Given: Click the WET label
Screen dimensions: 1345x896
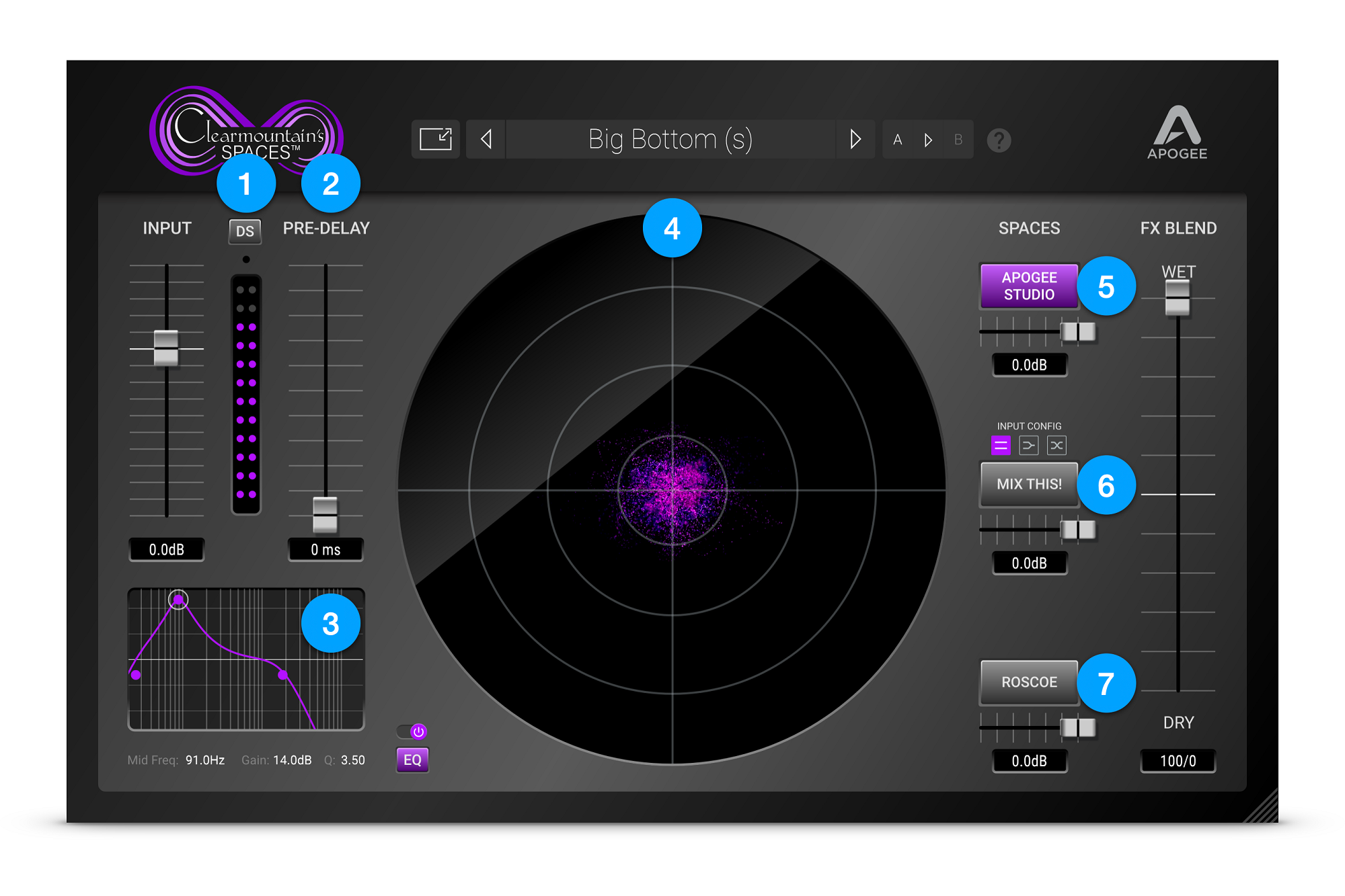Looking at the screenshot, I should pos(1178,272).
